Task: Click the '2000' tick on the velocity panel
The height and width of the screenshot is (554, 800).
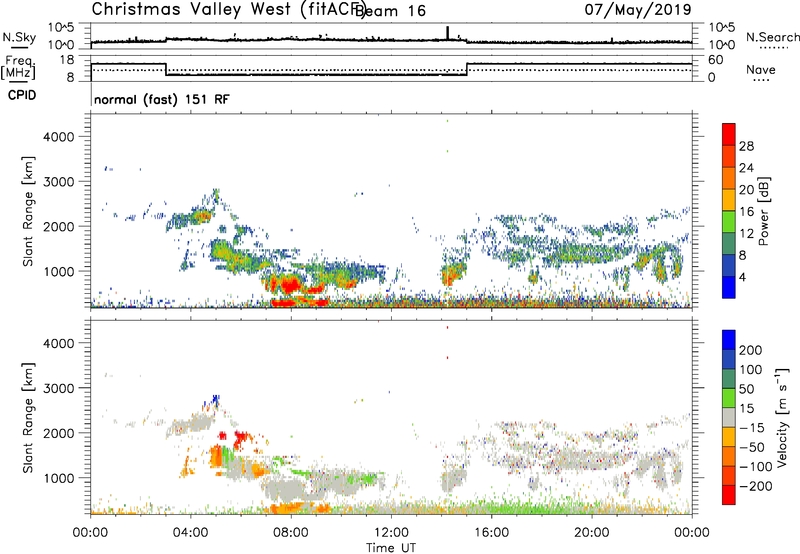Action: pyautogui.click(x=59, y=433)
